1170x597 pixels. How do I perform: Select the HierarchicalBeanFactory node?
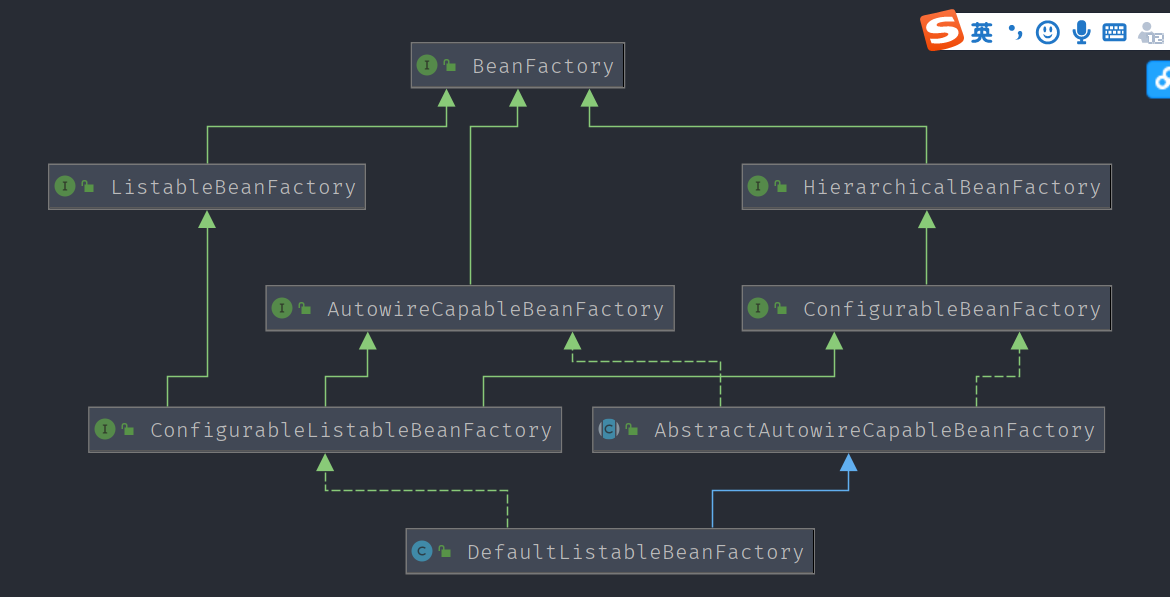point(951,187)
